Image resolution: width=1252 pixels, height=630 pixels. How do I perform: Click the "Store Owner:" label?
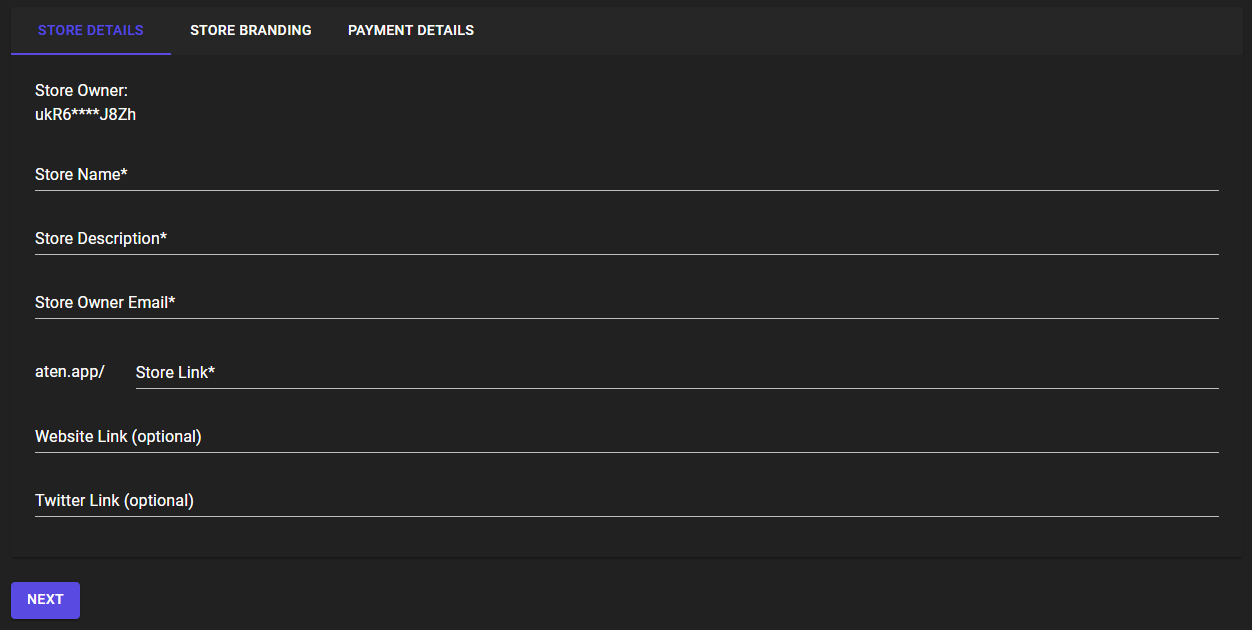(x=81, y=91)
